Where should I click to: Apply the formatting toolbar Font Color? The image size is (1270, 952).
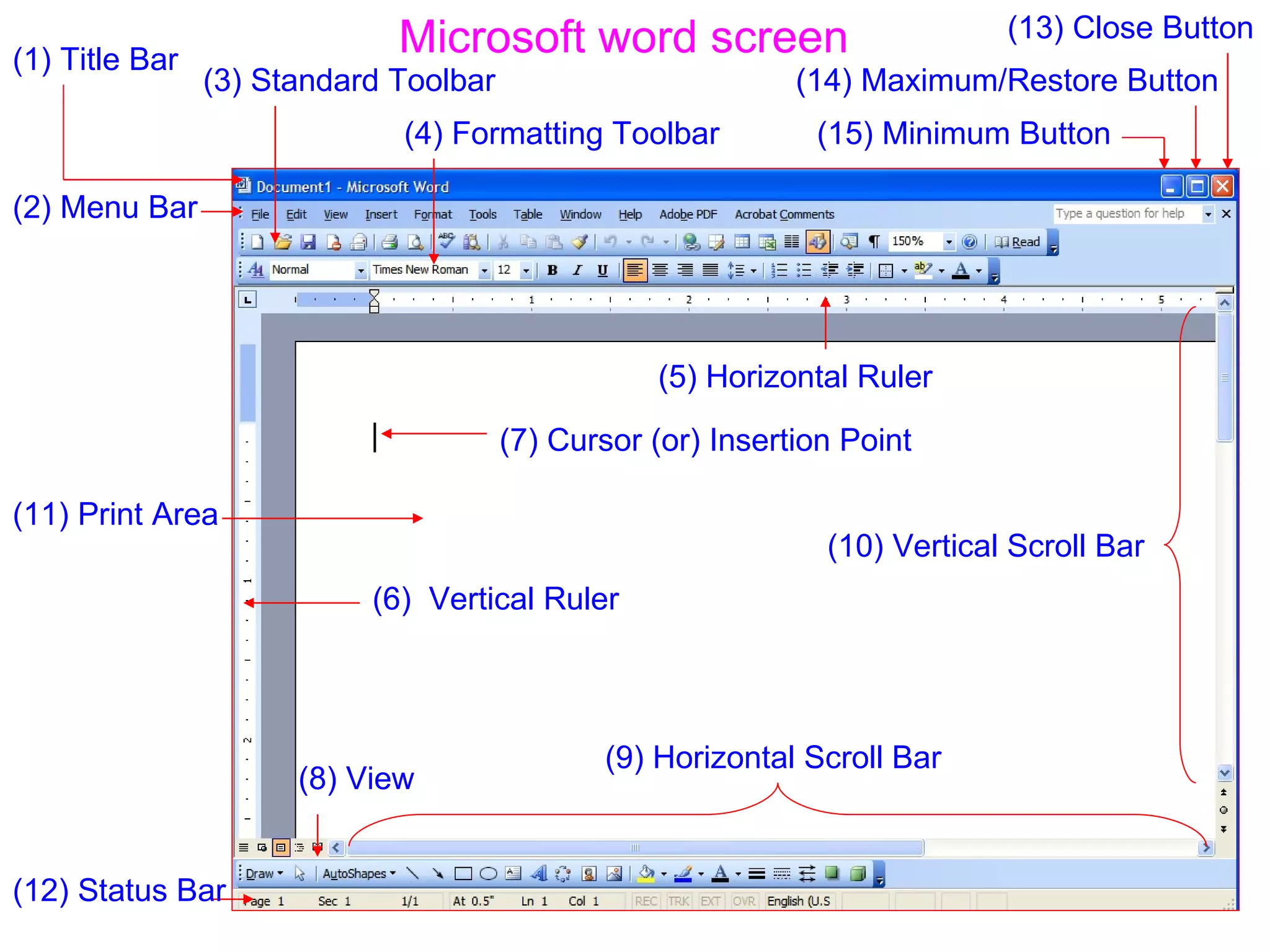(x=961, y=271)
